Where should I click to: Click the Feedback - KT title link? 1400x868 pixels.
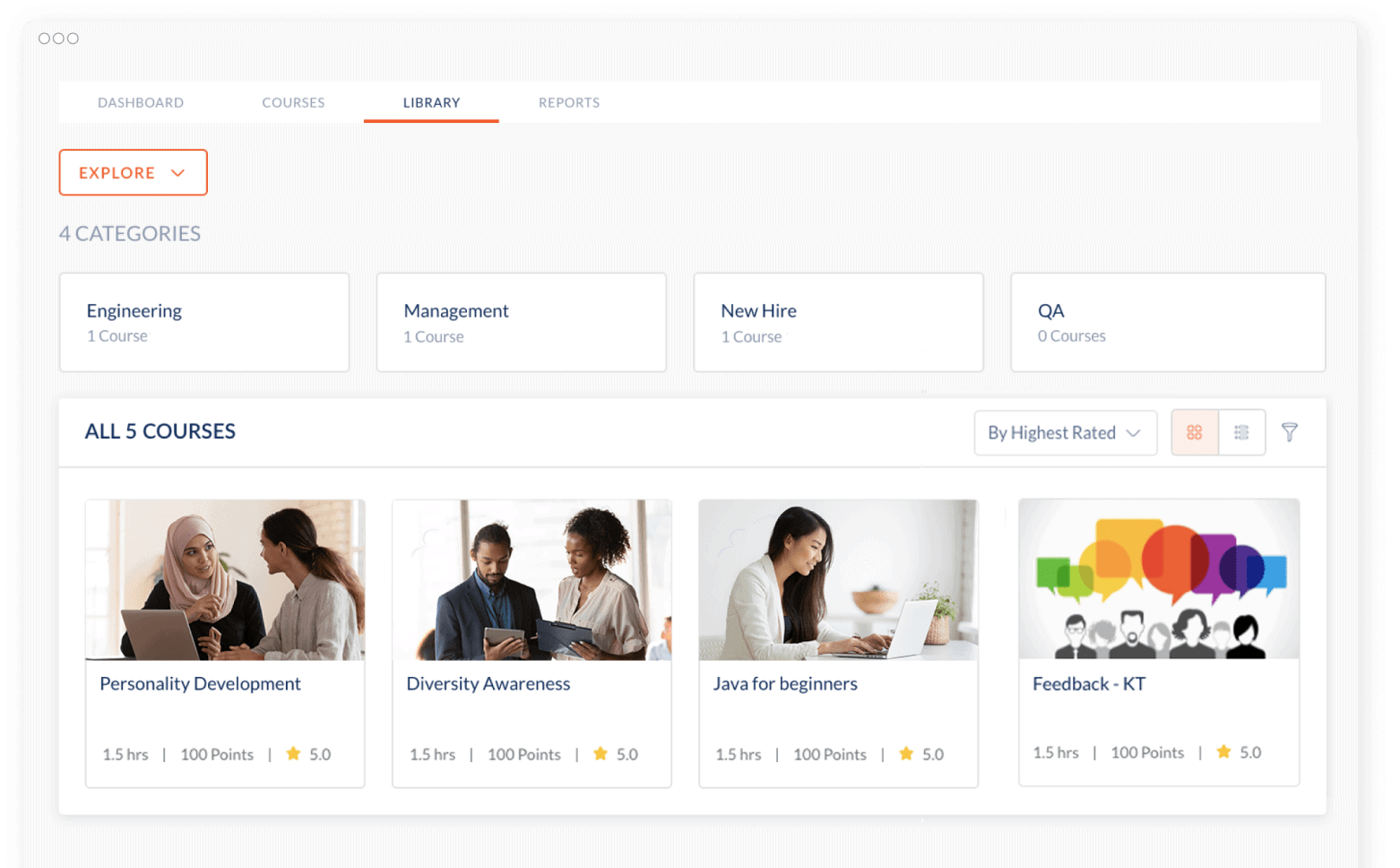(x=1089, y=683)
